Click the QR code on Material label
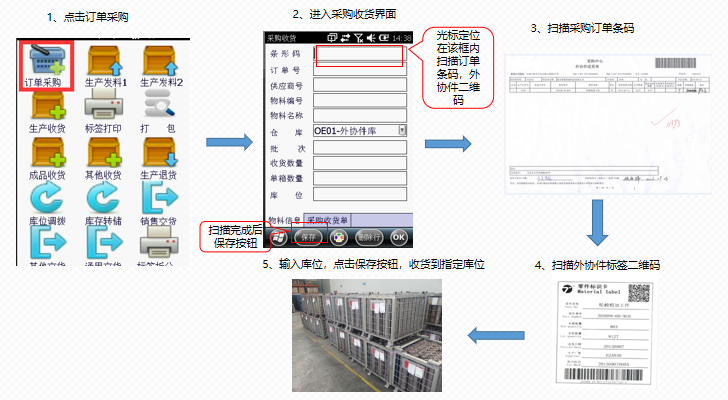The height and width of the screenshot is (400, 728). (x=639, y=293)
